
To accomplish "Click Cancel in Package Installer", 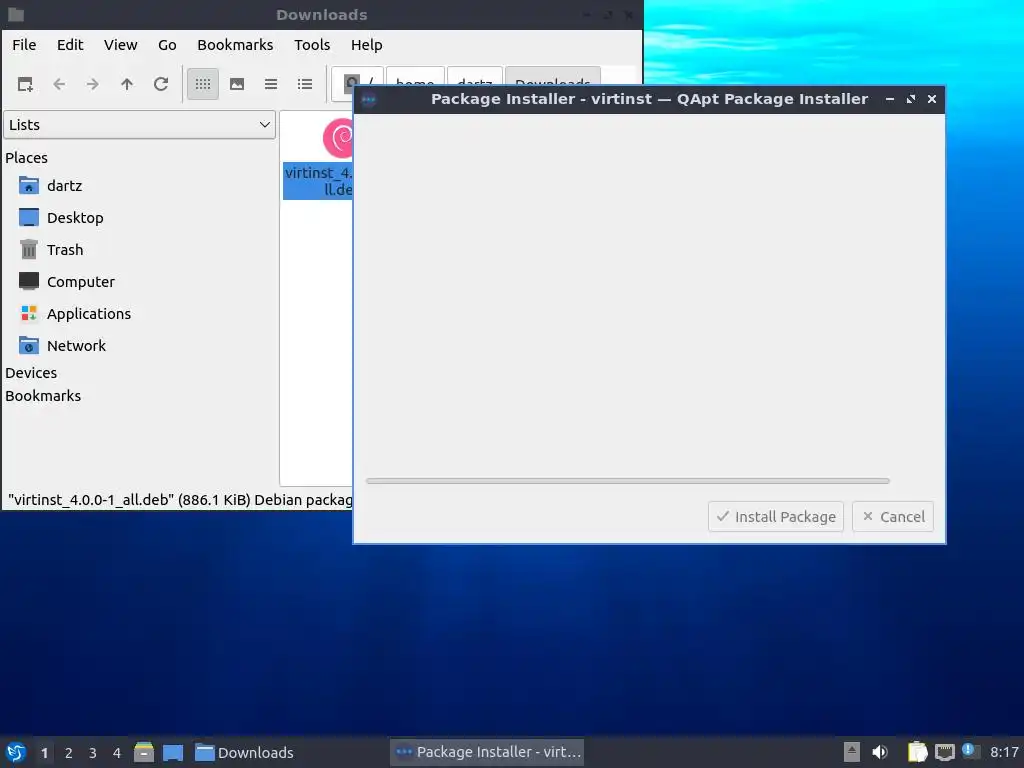I will 893,517.
